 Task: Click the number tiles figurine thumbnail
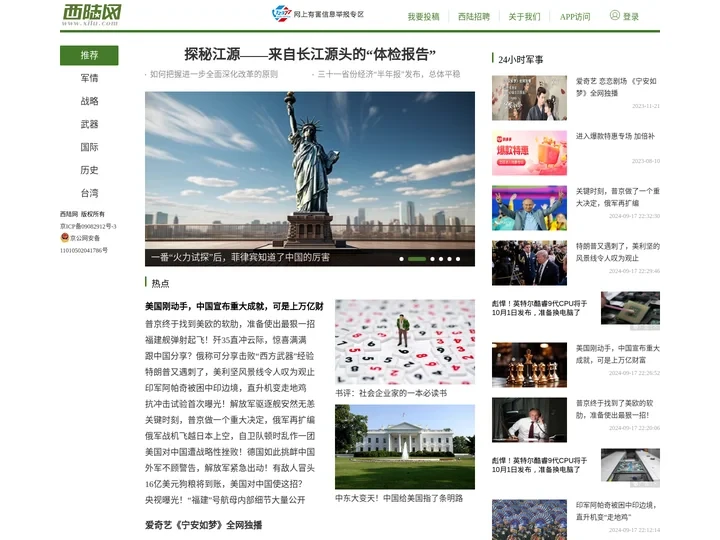[405, 342]
